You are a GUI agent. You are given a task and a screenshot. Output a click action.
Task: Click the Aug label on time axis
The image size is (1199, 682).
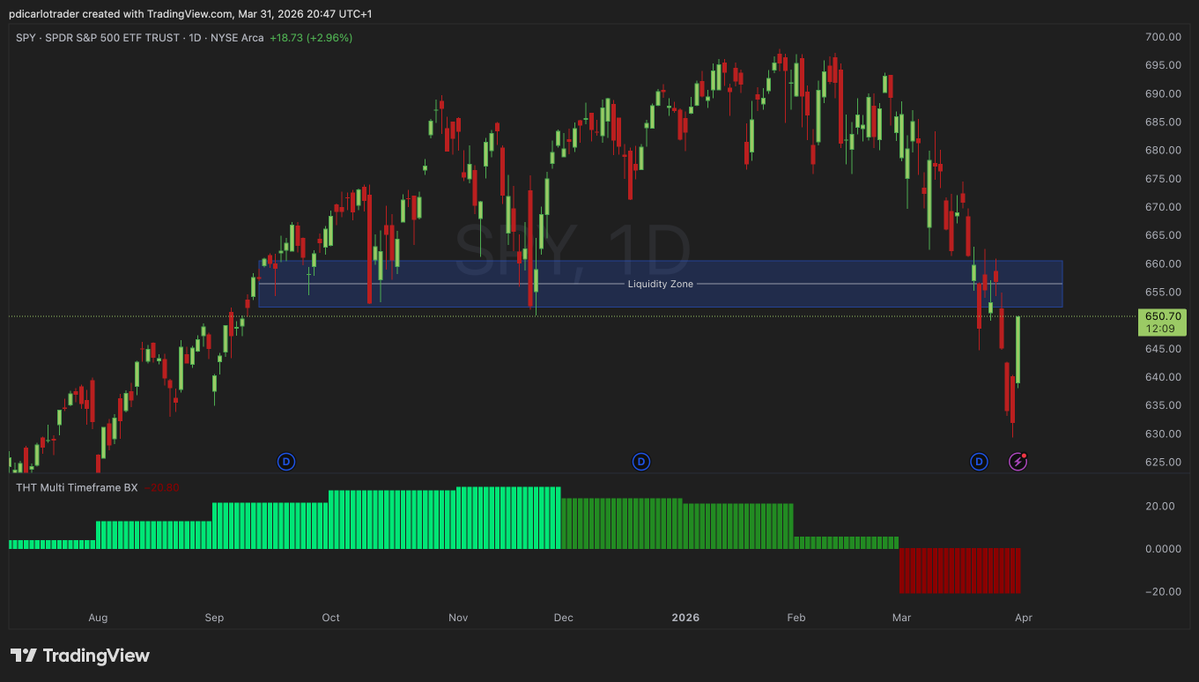[98, 618]
